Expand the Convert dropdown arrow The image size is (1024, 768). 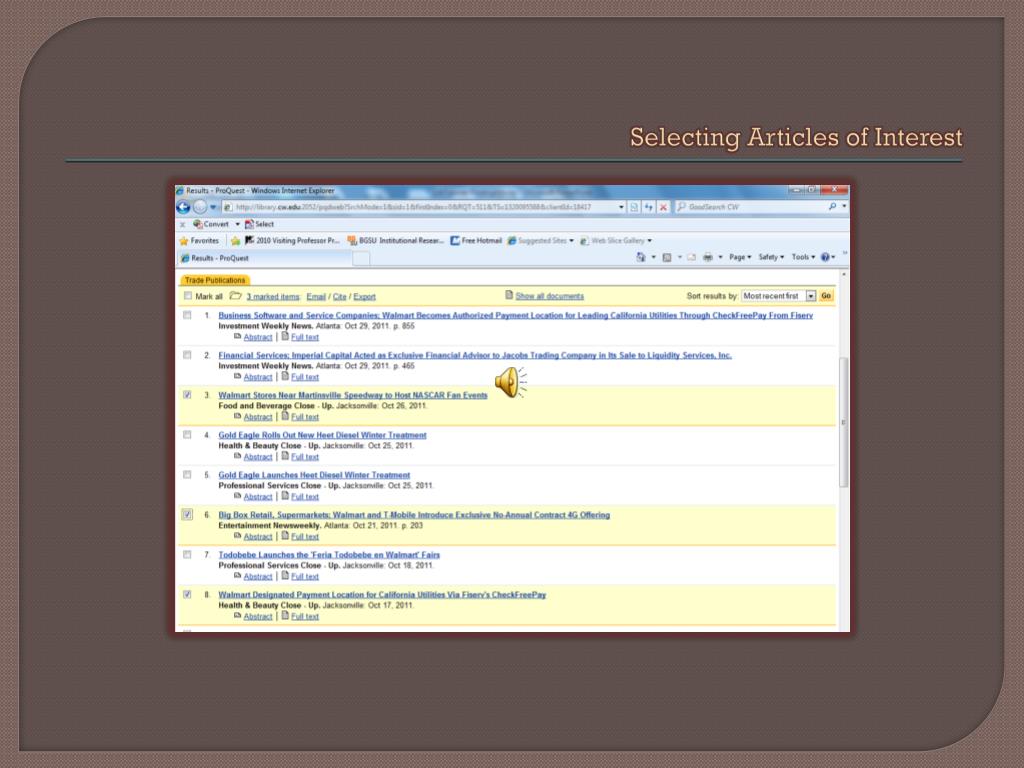238,225
